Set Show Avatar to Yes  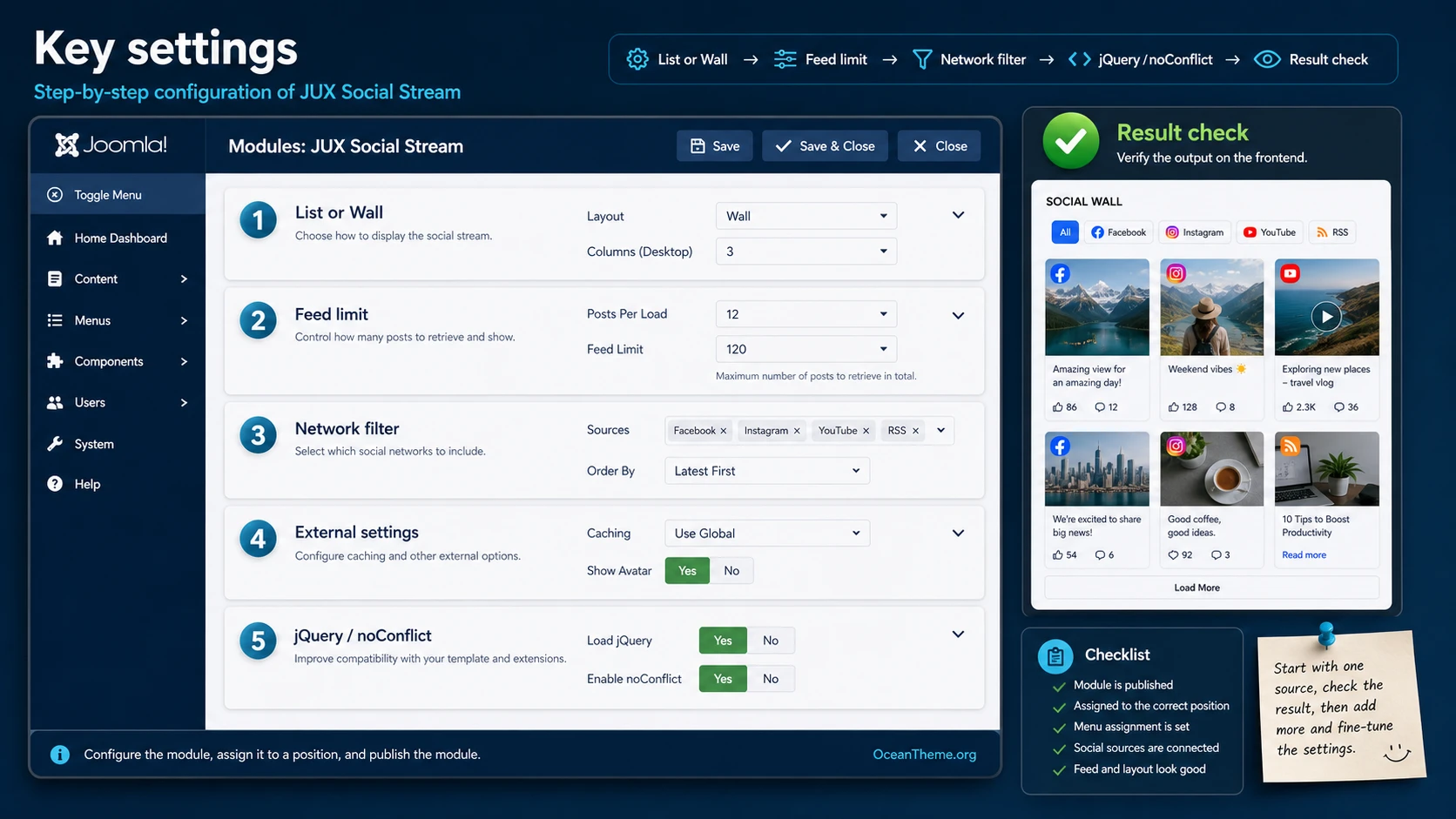687,571
